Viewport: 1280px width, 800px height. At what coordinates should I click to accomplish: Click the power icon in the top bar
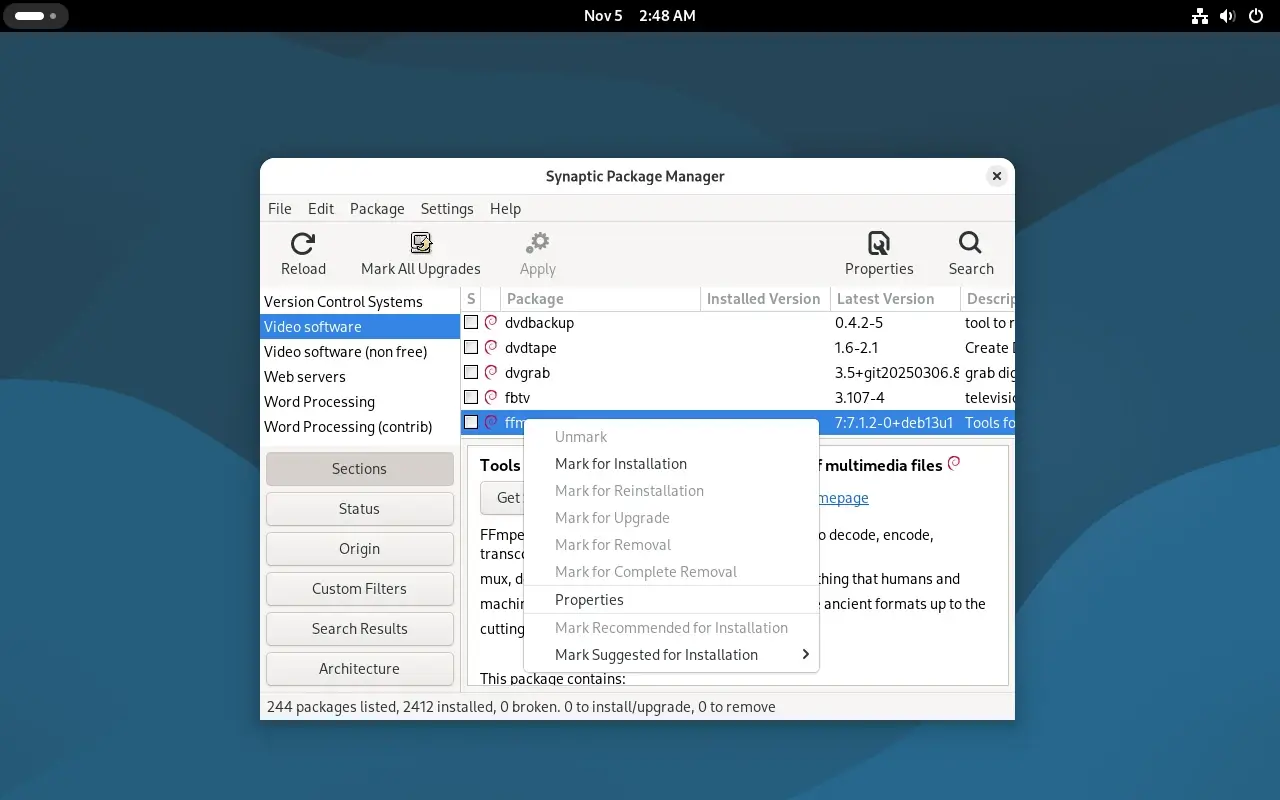click(x=1255, y=15)
